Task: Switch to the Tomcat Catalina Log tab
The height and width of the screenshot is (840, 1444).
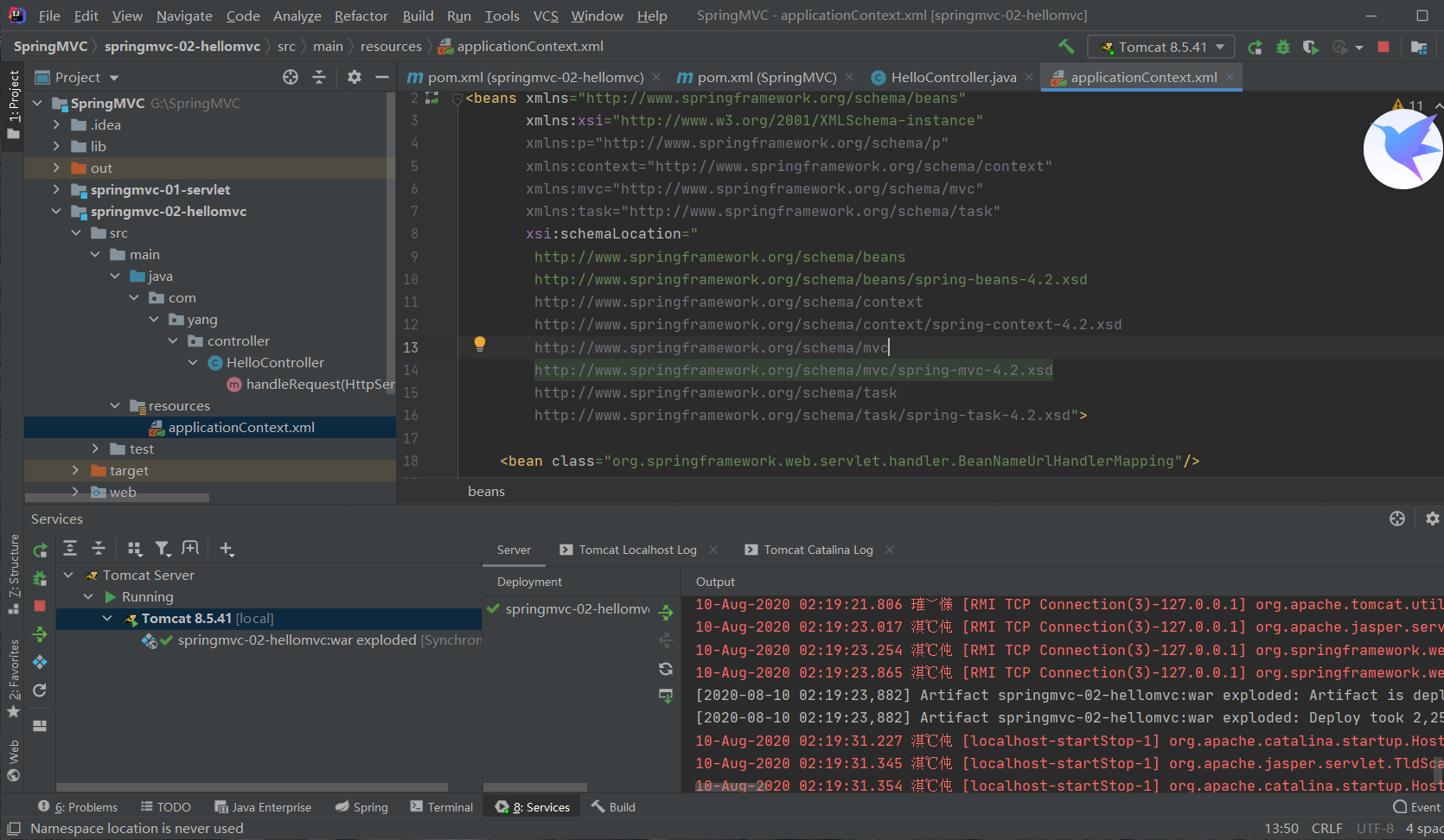Action: [x=816, y=550]
